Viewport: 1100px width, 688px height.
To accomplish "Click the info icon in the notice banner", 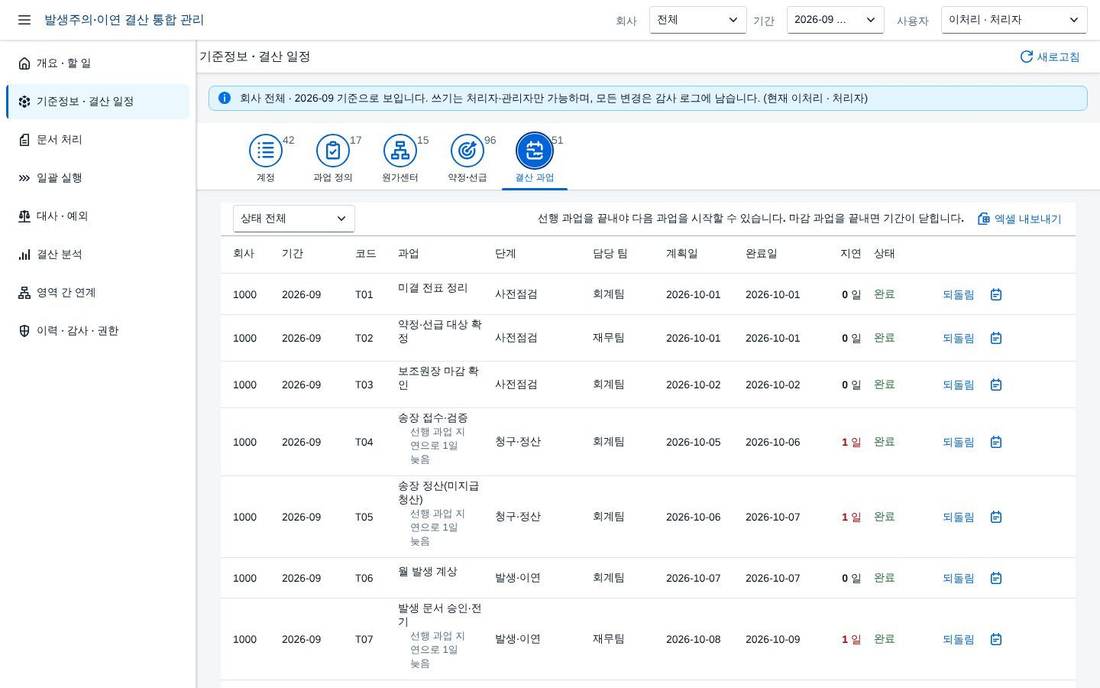I will [x=224, y=98].
